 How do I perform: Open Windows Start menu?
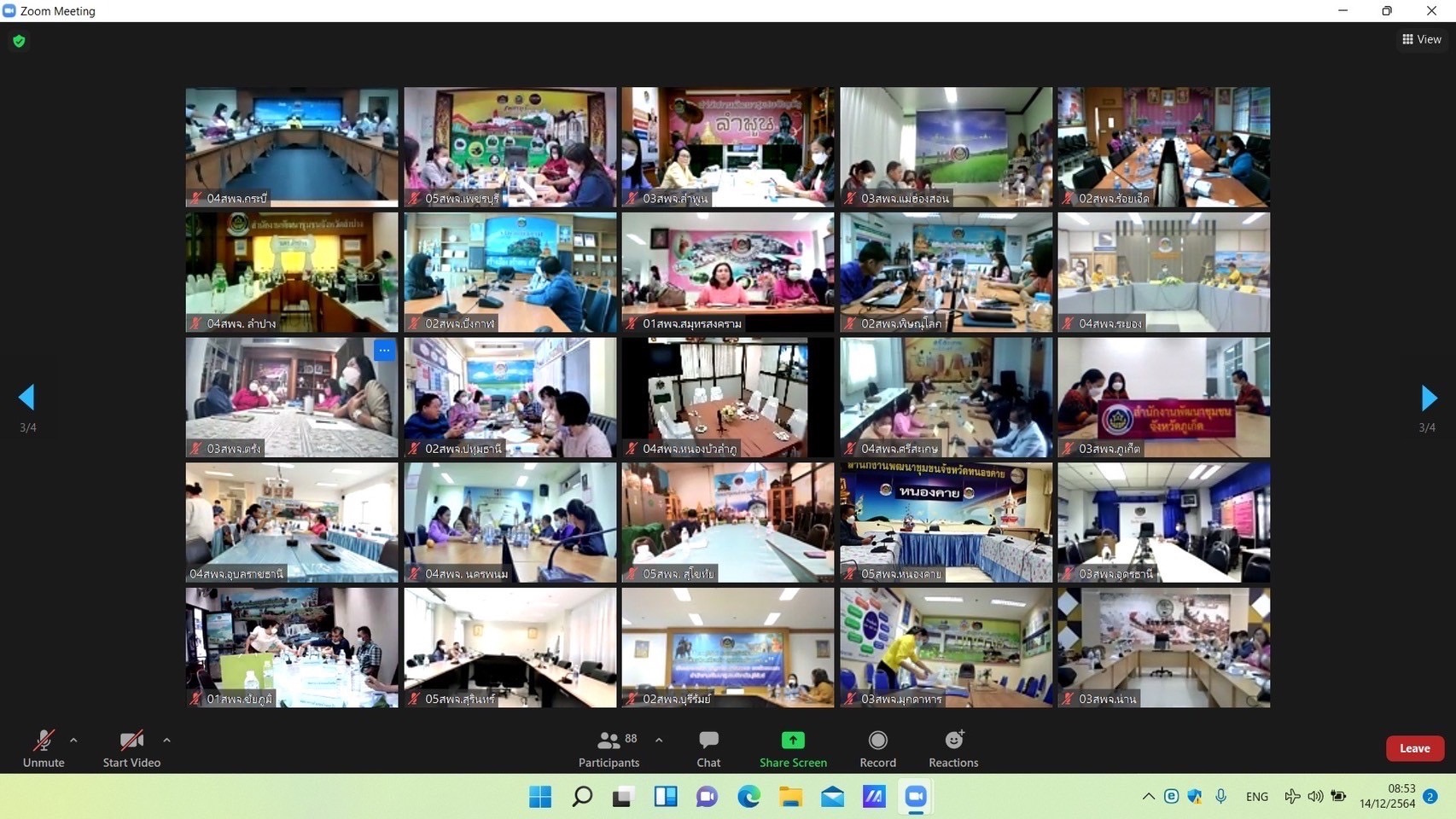[540, 797]
